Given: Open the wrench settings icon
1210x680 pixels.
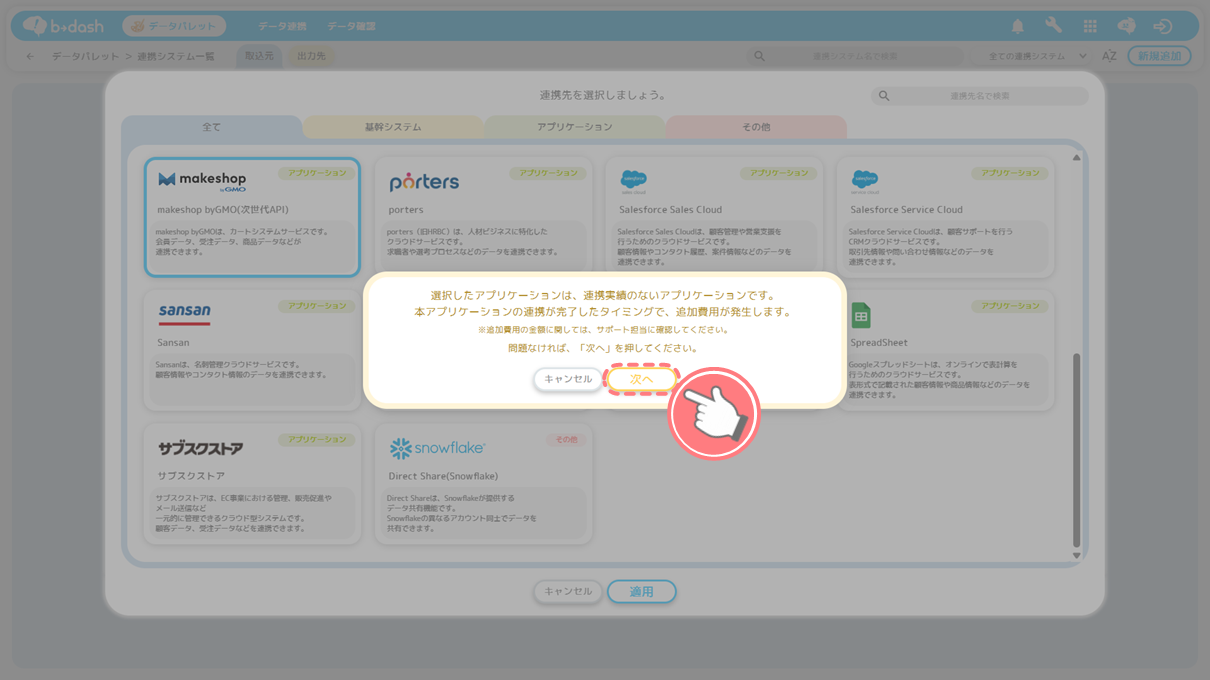Looking at the screenshot, I should point(1053,26).
